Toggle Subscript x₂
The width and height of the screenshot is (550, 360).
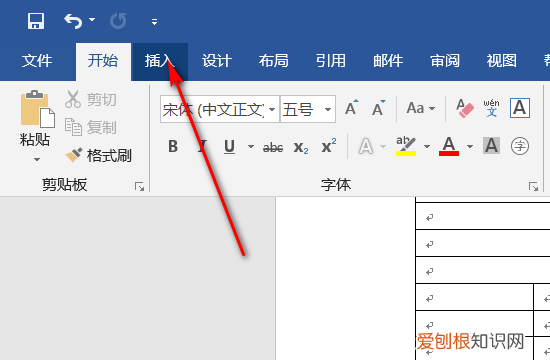[x=301, y=147]
